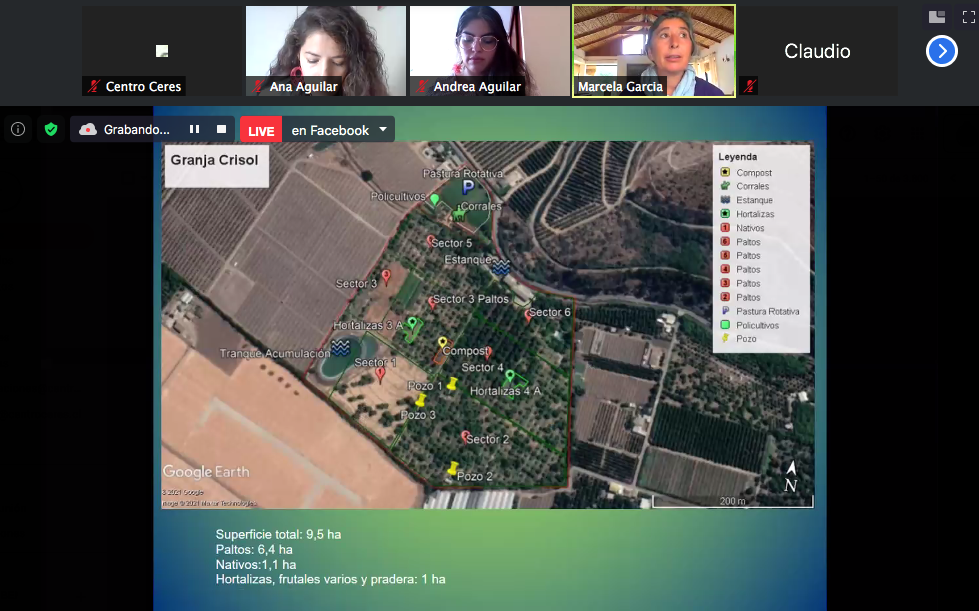979x611 pixels.
Task: Click the Sector 2 red map pin
Action: point(465,436)
